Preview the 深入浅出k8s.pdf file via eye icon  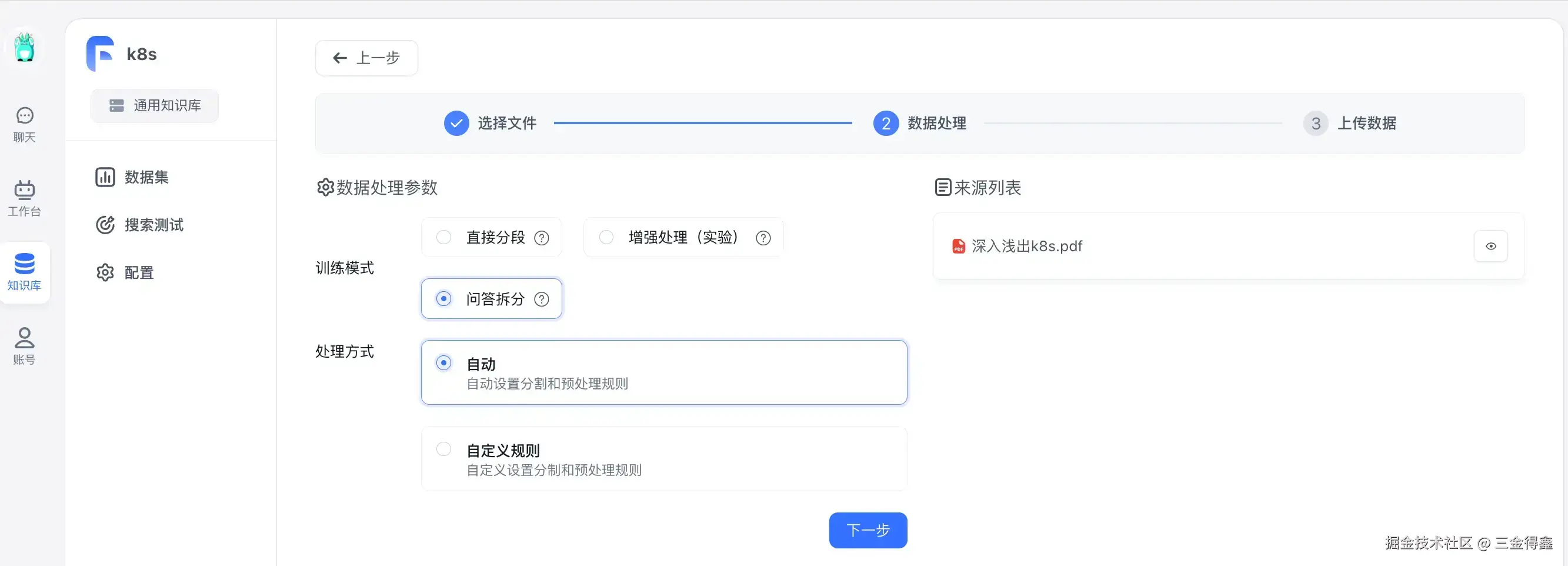click(1490, 246)
